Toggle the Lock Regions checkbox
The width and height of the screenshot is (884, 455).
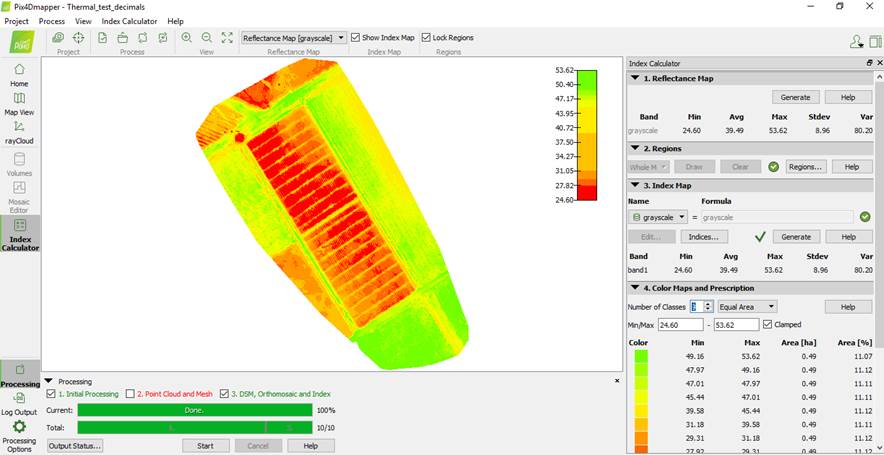[426, 38]
